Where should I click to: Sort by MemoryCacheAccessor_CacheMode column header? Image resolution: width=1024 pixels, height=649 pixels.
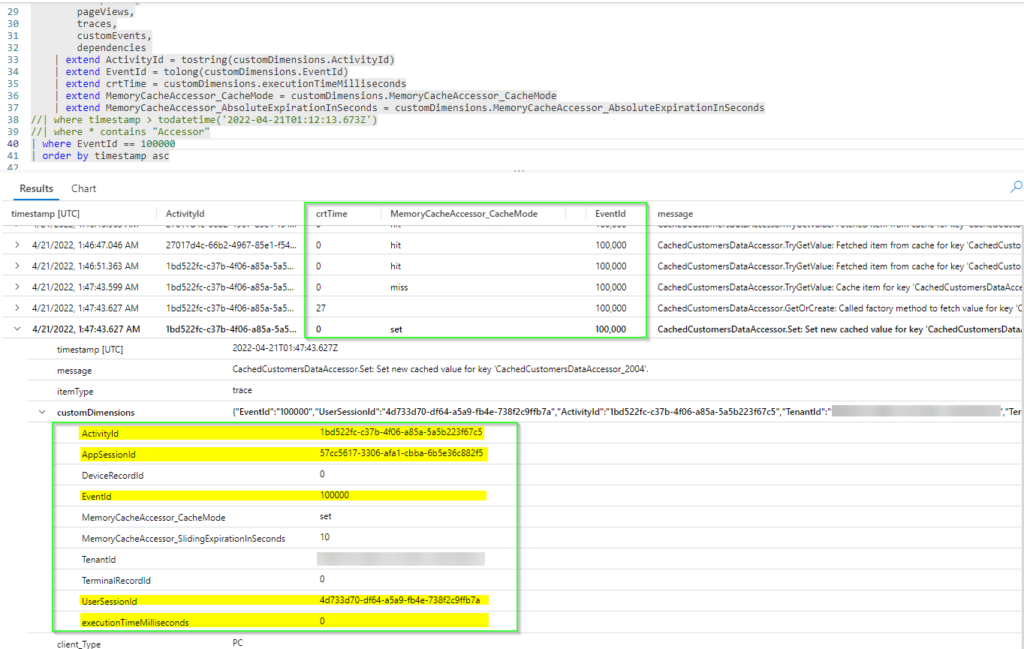(464, 214)
